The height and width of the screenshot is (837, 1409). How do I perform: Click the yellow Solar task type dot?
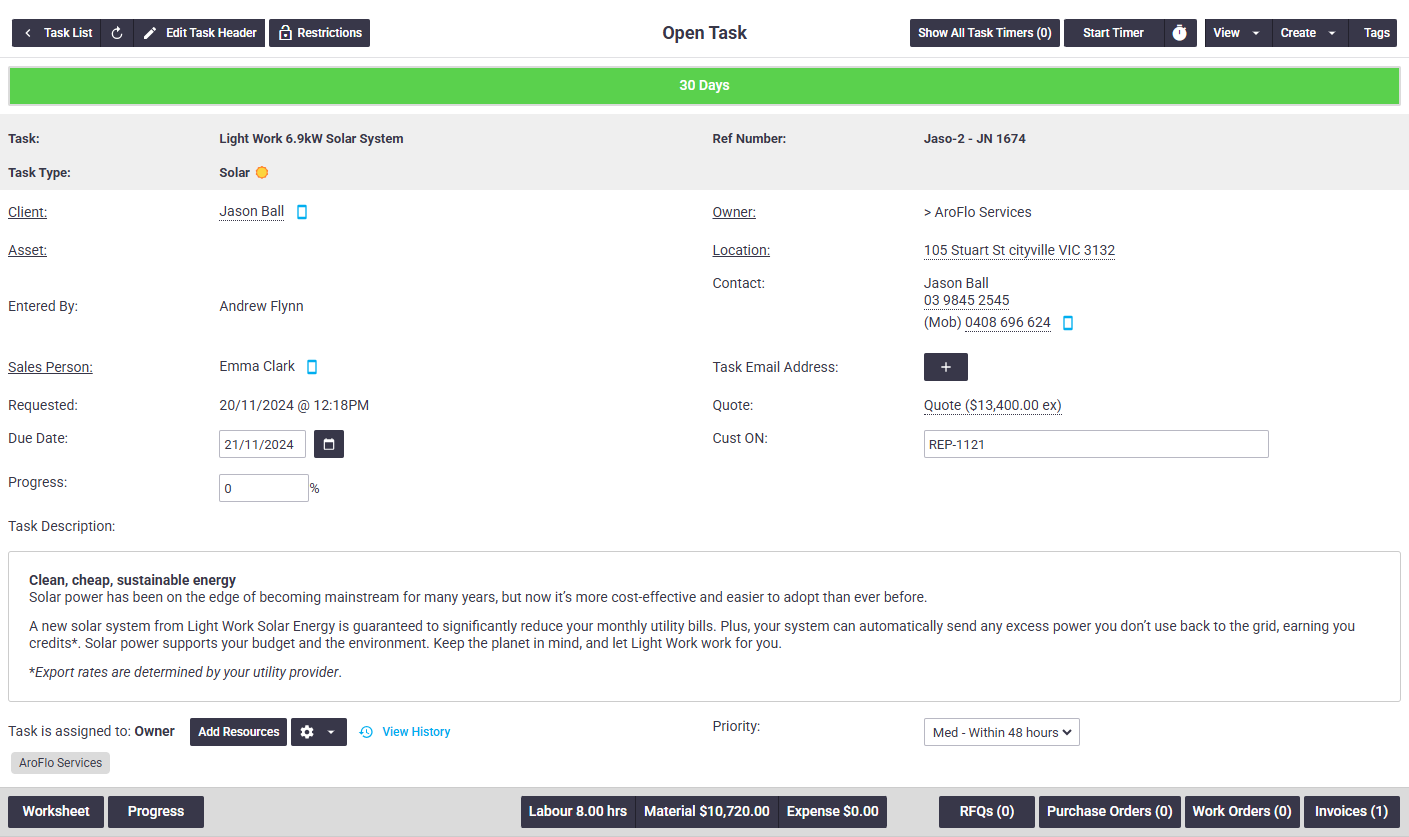pos(262,173)
